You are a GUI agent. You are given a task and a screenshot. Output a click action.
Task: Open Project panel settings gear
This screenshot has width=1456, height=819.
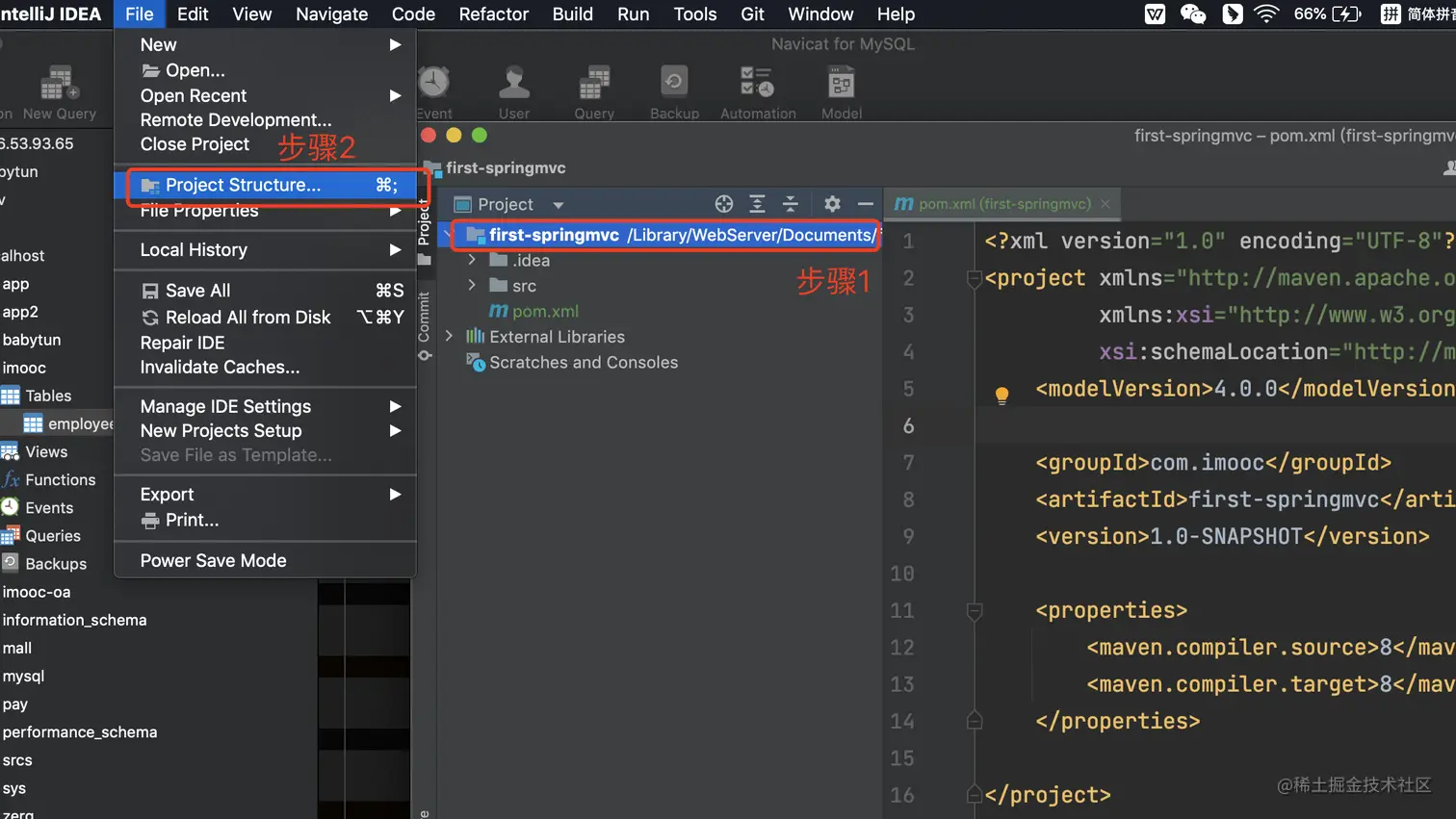[x=832, y=204]
